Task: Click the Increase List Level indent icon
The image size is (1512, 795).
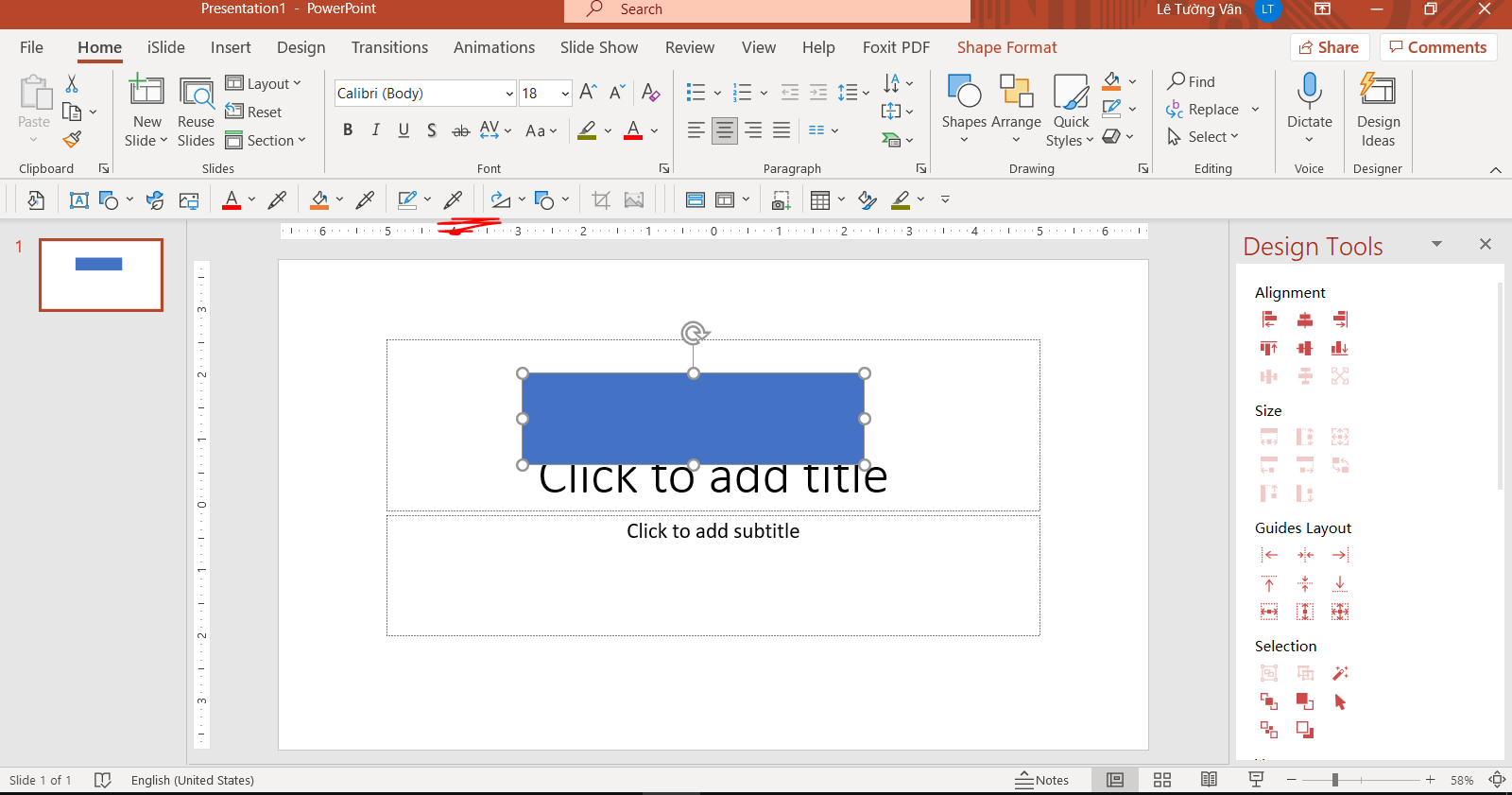Action: tap(818, 93)
